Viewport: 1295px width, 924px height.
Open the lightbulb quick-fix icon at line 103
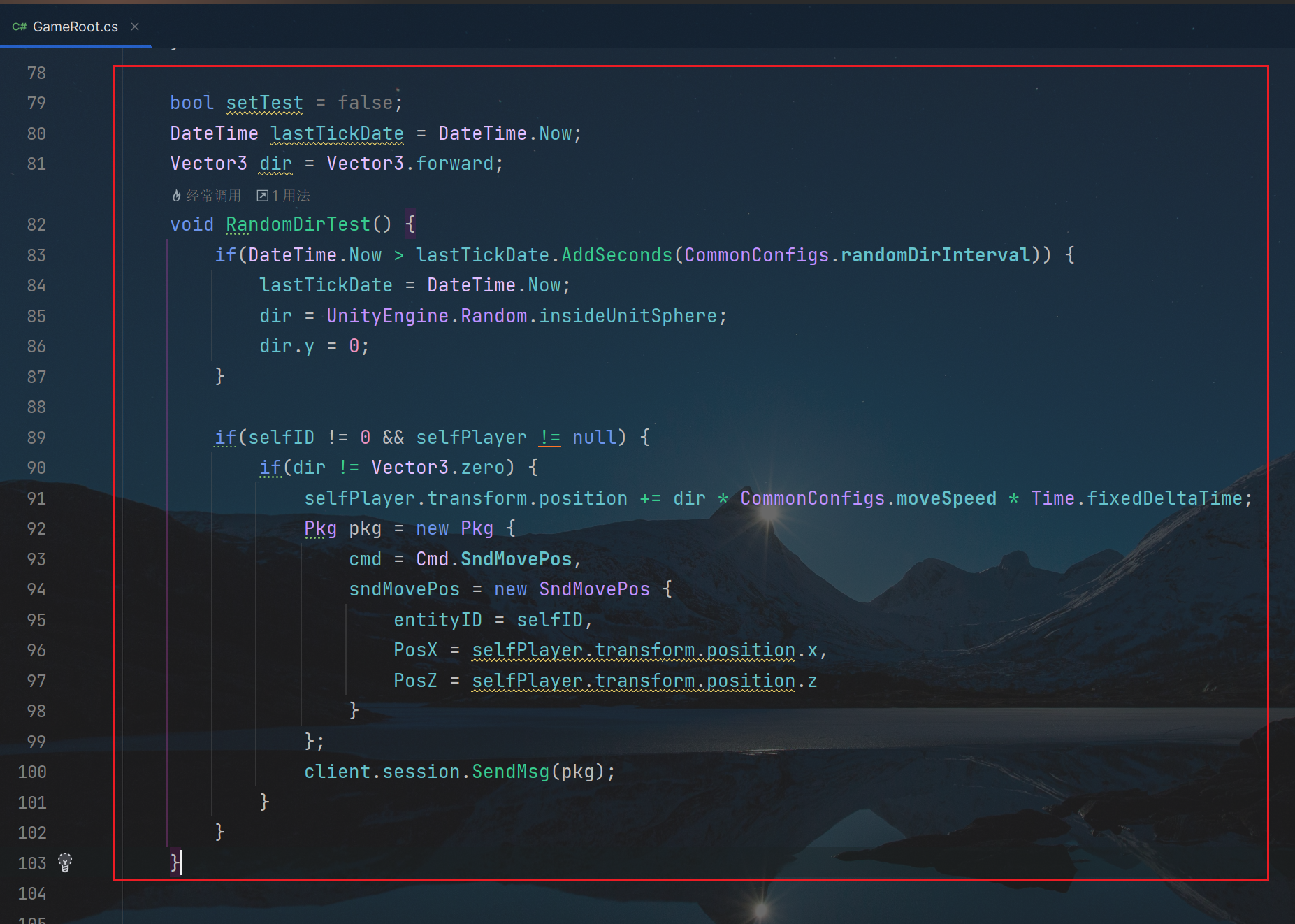65,862
